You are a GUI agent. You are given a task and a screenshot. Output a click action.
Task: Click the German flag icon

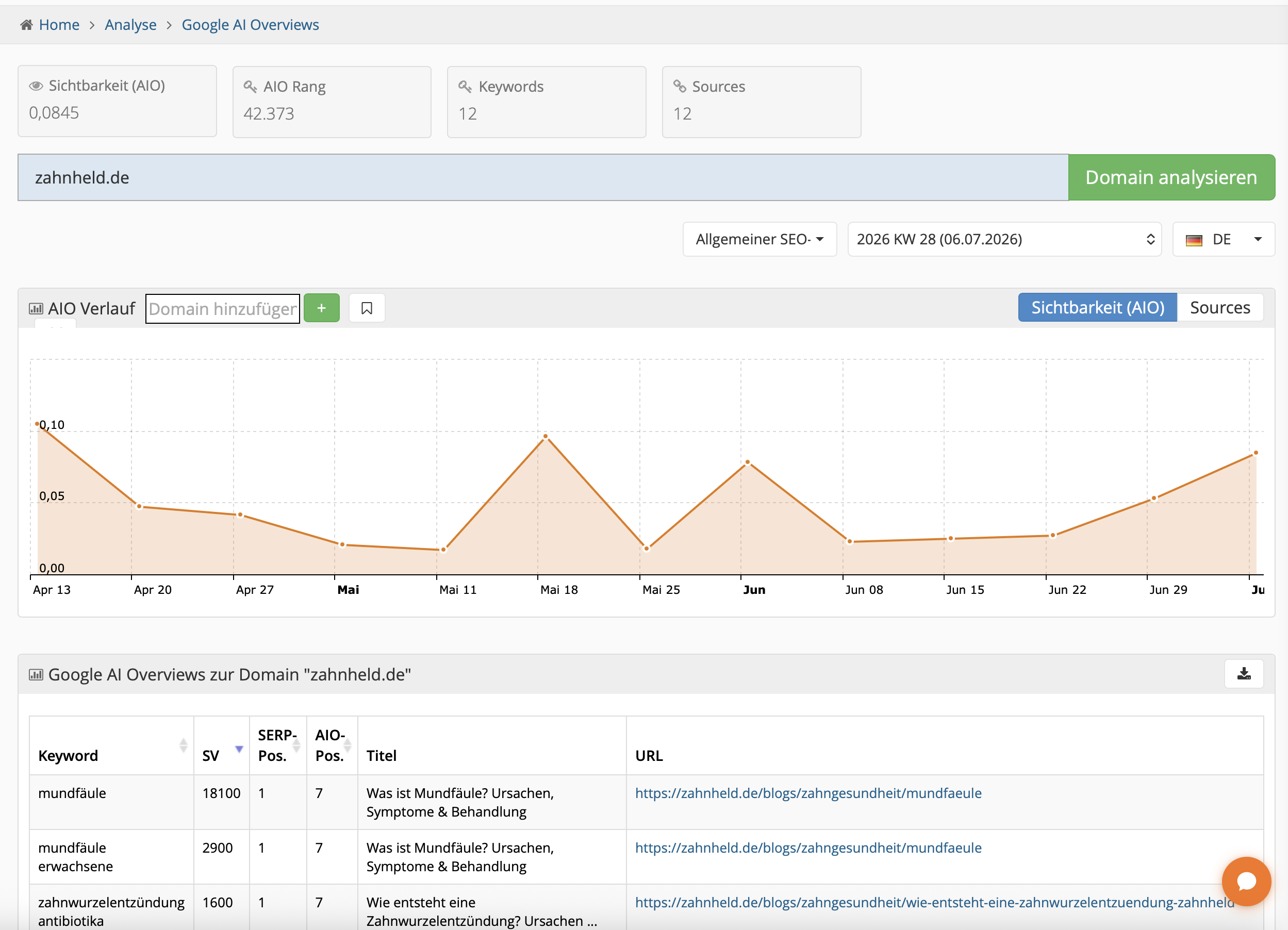[1194, 240]
